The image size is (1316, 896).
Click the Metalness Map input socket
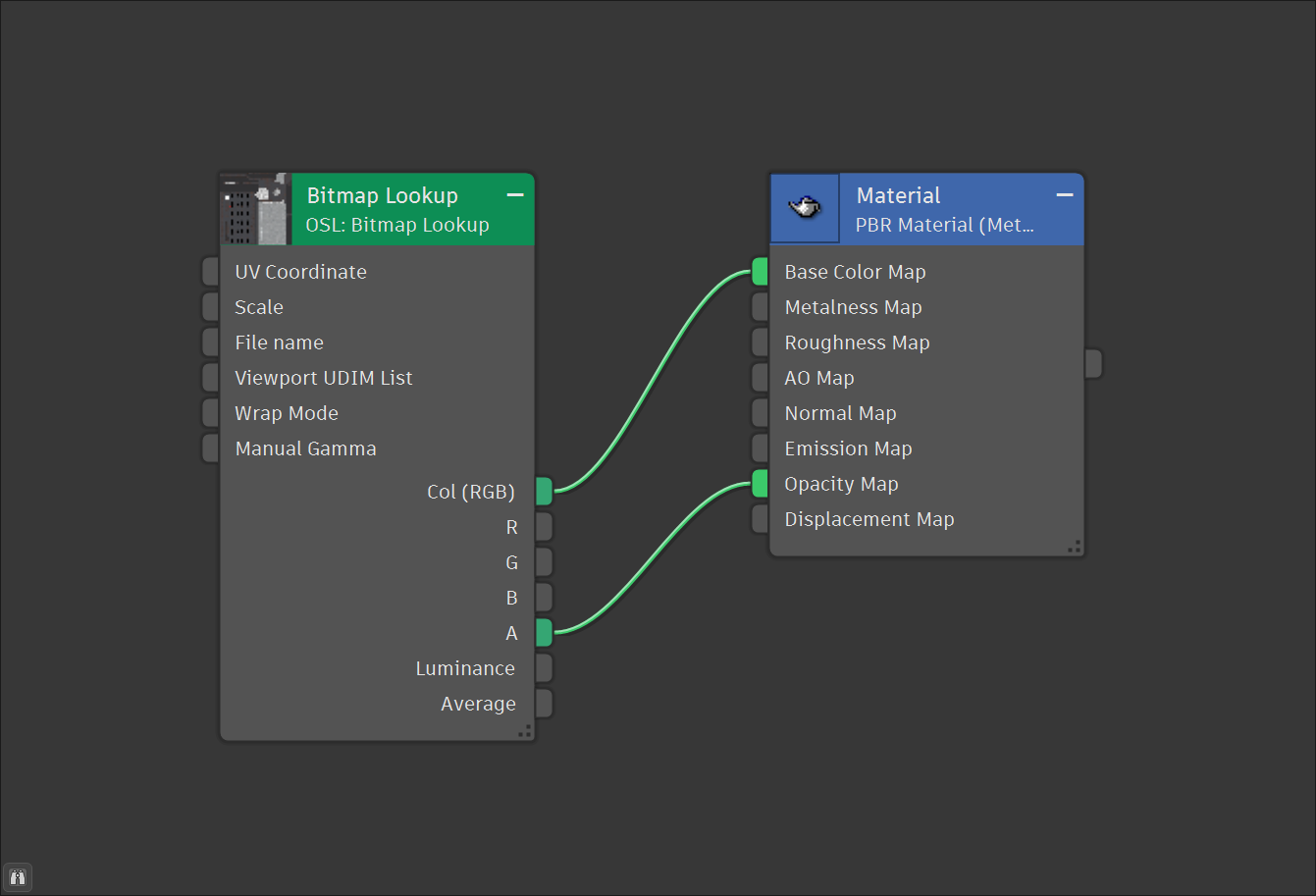pos(761,307)
